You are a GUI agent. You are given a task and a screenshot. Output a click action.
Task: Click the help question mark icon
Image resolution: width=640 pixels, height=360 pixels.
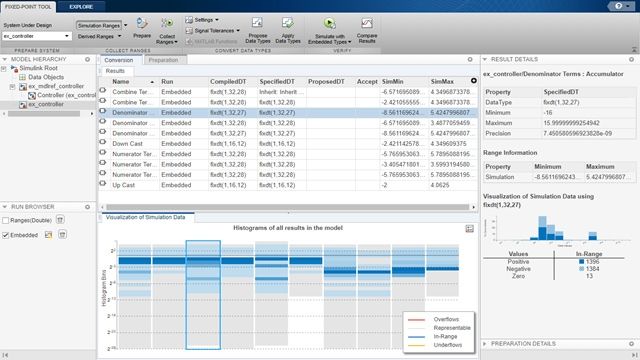[619, 6]
